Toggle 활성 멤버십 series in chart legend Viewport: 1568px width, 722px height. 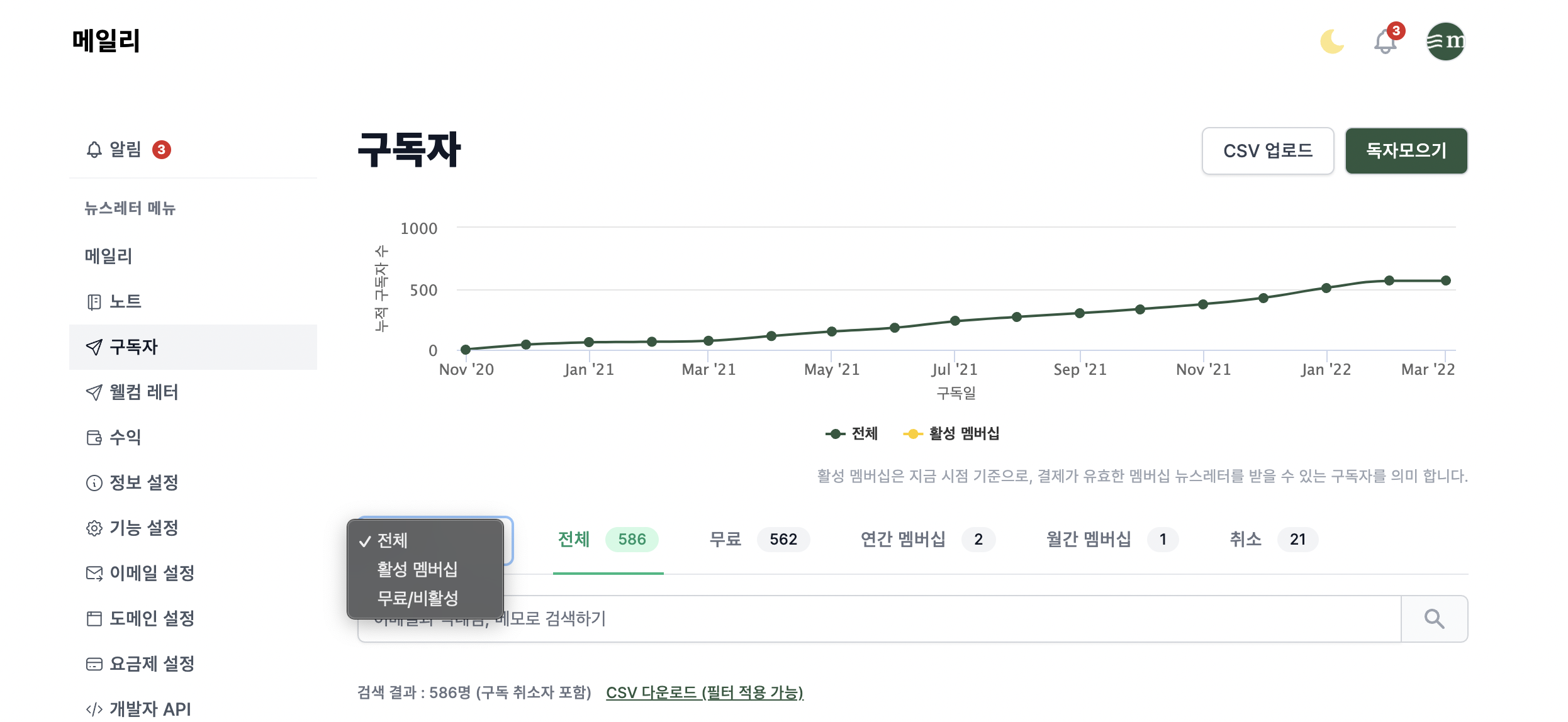point(951,433)
